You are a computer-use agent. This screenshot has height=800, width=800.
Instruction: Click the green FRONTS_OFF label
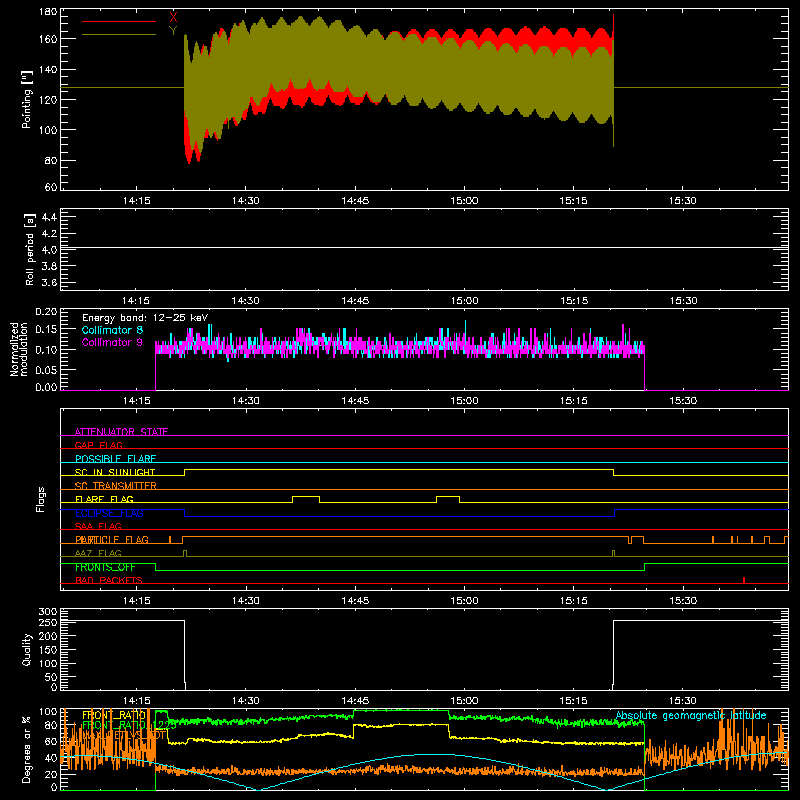105,567
